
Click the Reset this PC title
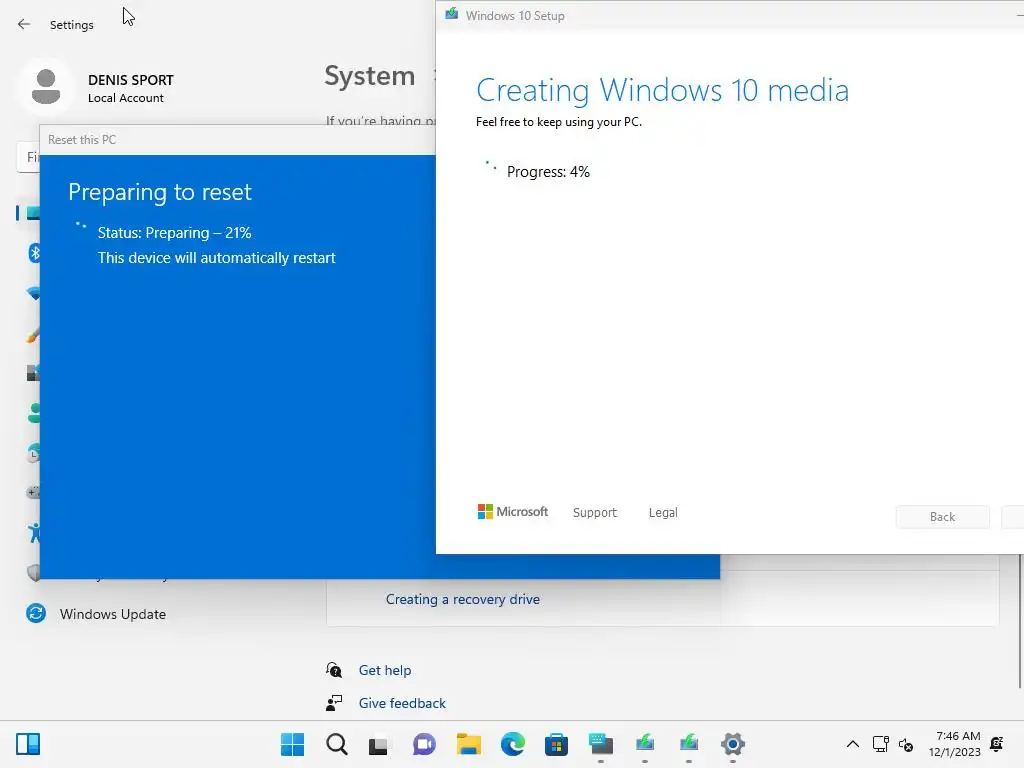click(82, 140)
